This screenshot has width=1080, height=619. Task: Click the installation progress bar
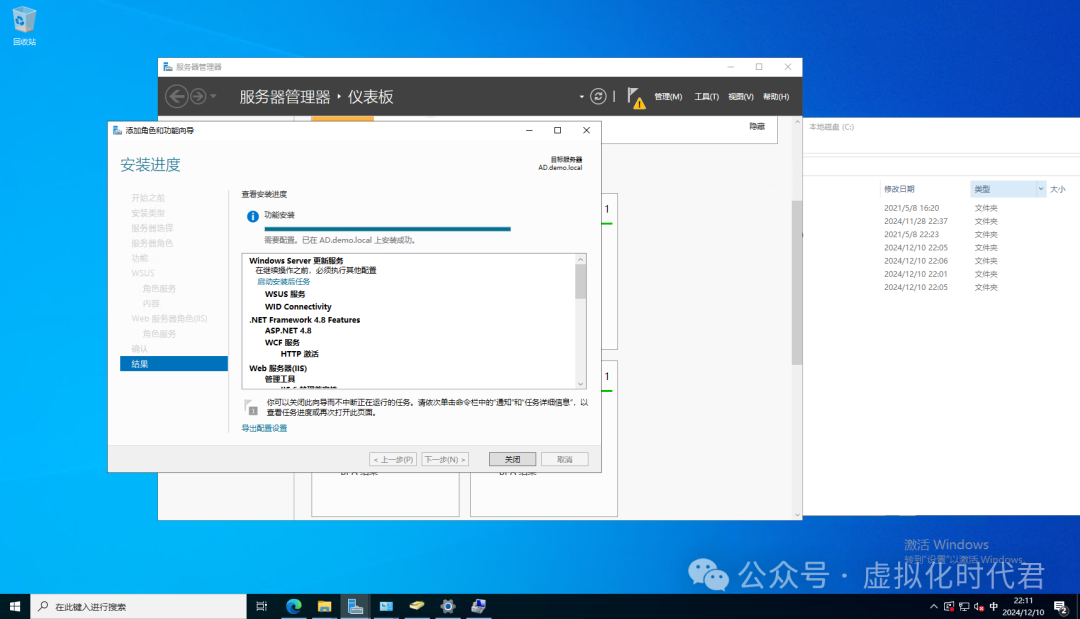tap(387, 229)
